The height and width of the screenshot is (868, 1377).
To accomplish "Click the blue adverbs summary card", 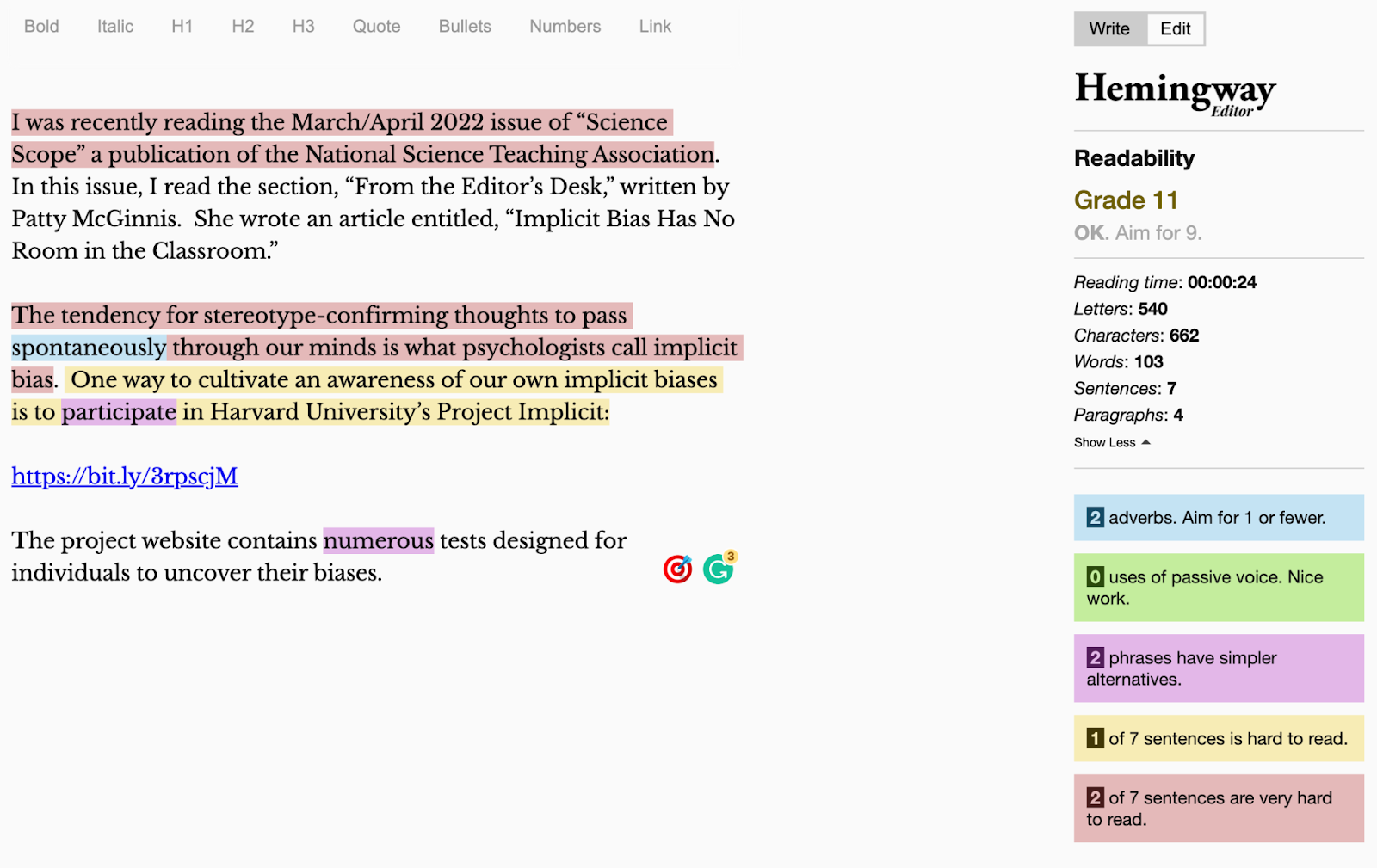I will [x=1219, y=518].
